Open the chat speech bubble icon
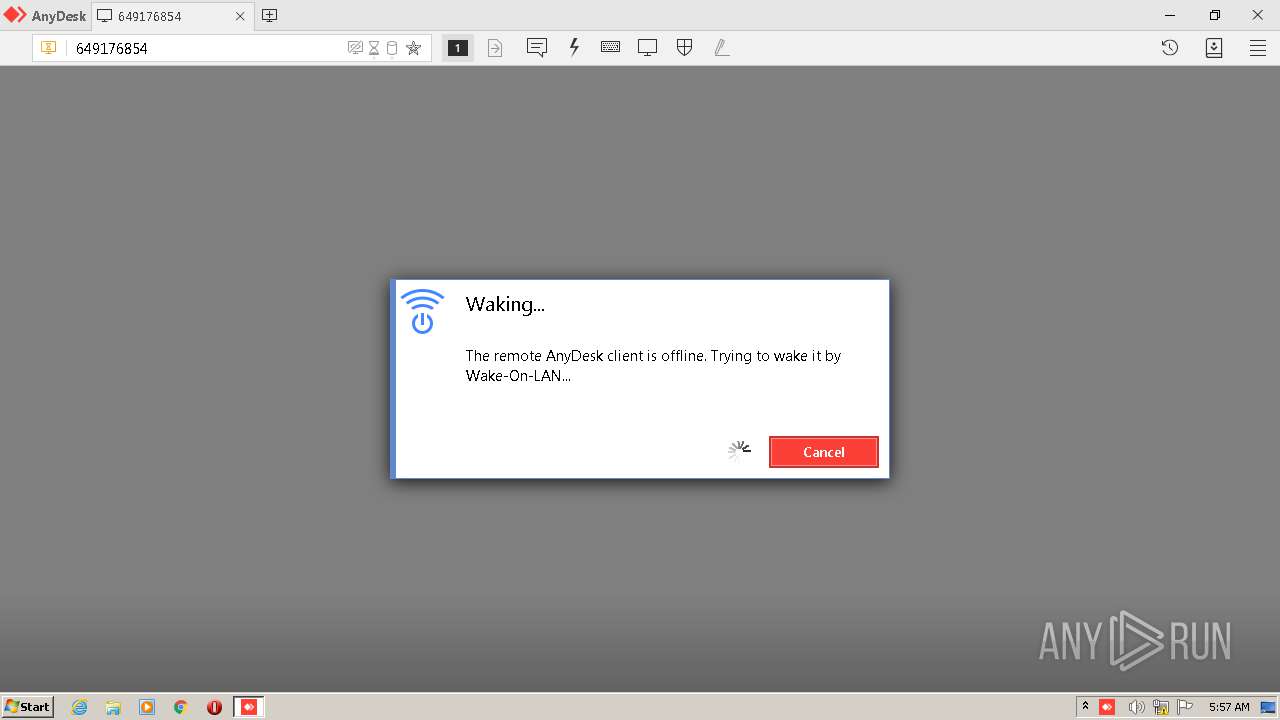This screenshot has height=720, width=1280. click(x=537, y=48)
